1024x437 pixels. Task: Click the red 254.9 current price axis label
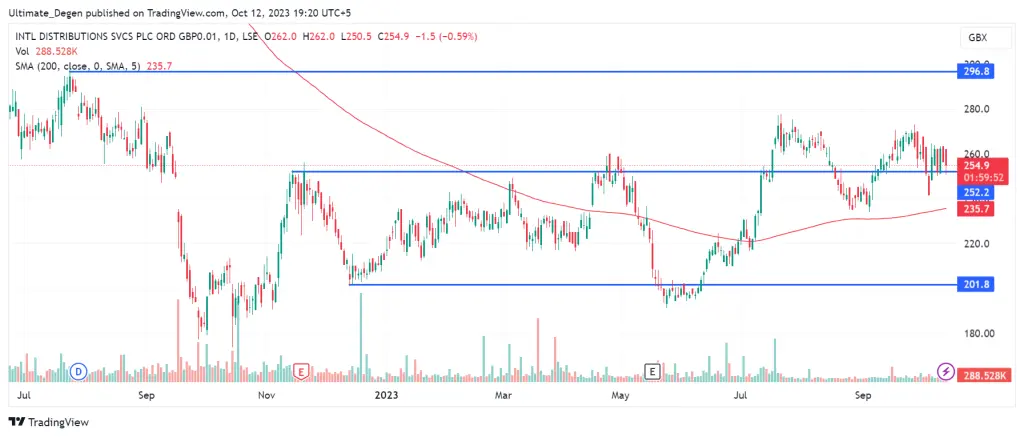click(975, 165)
